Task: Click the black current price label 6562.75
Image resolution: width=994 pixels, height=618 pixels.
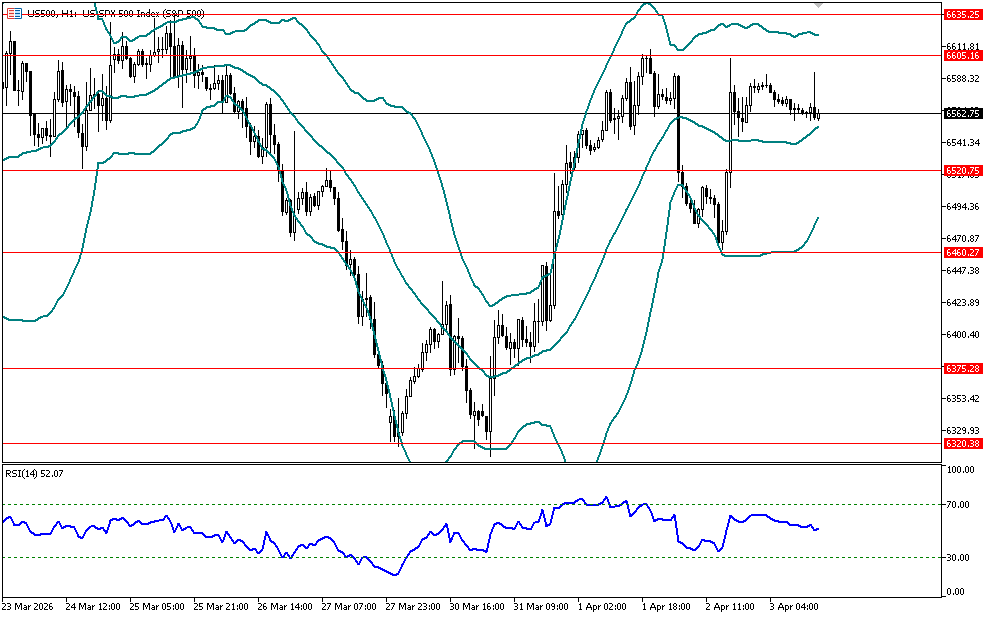Action: pyautogui.click(x=962, y=113)
